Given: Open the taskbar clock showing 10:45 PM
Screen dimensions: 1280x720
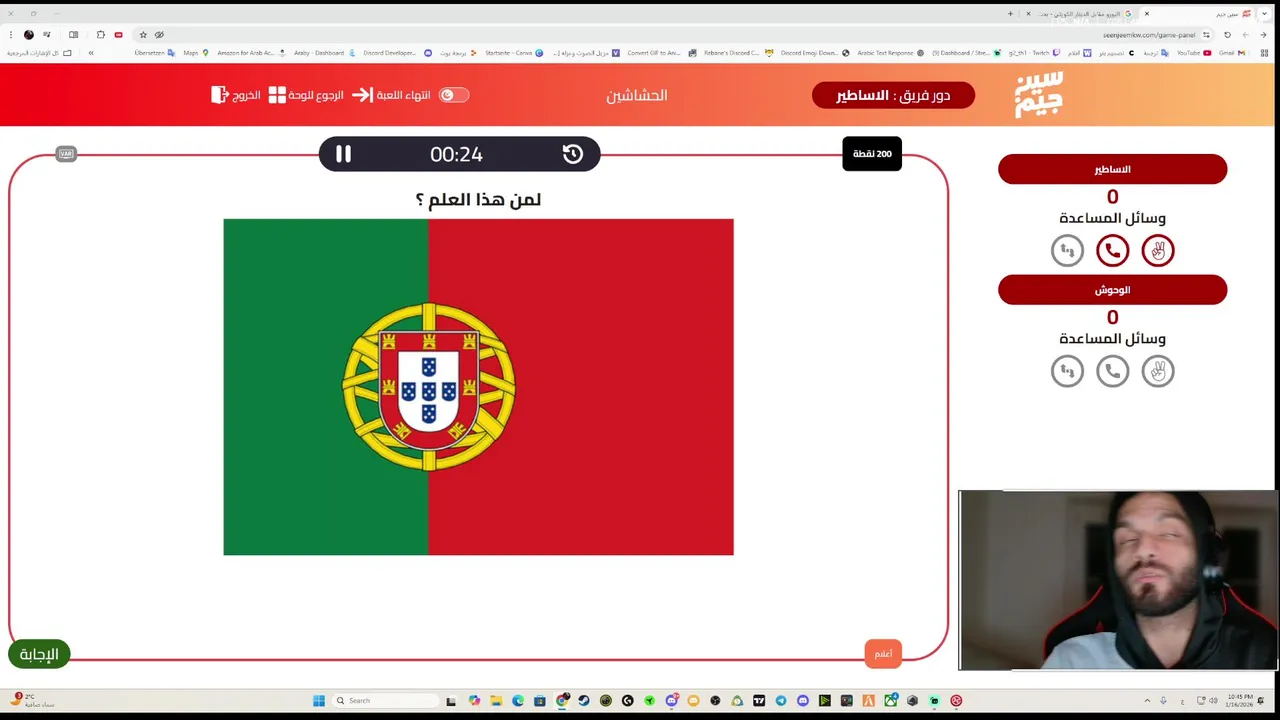Looking at the screenshot, I should [1240, 701].
